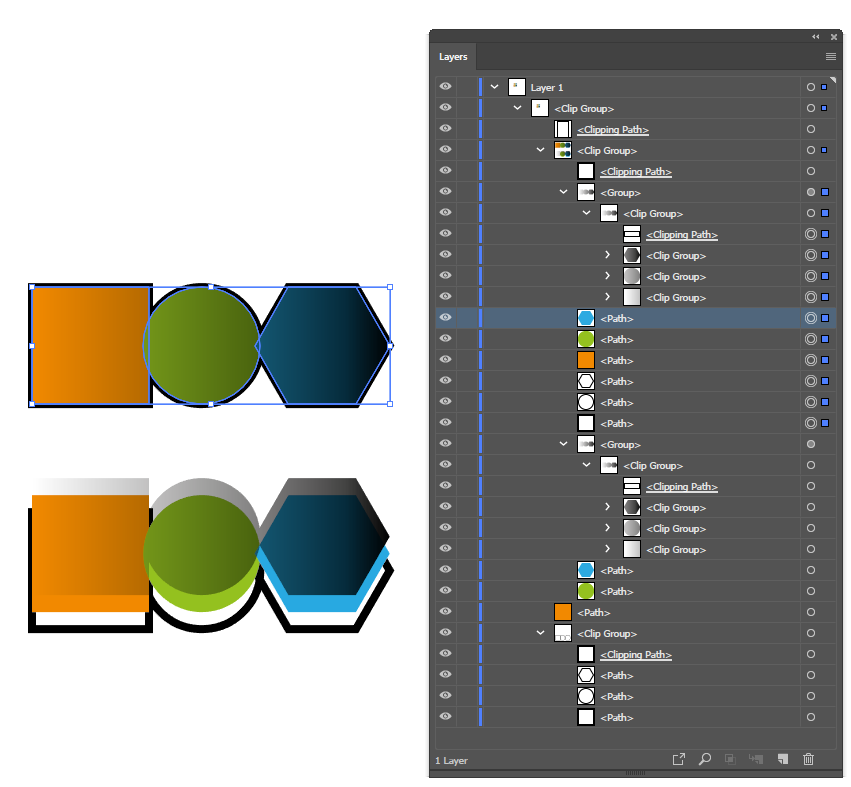The width and height of the screenshot is (851, 787).
Task: Click multicolor Clip Group thumbnail
Action: [x=563, y=150]
